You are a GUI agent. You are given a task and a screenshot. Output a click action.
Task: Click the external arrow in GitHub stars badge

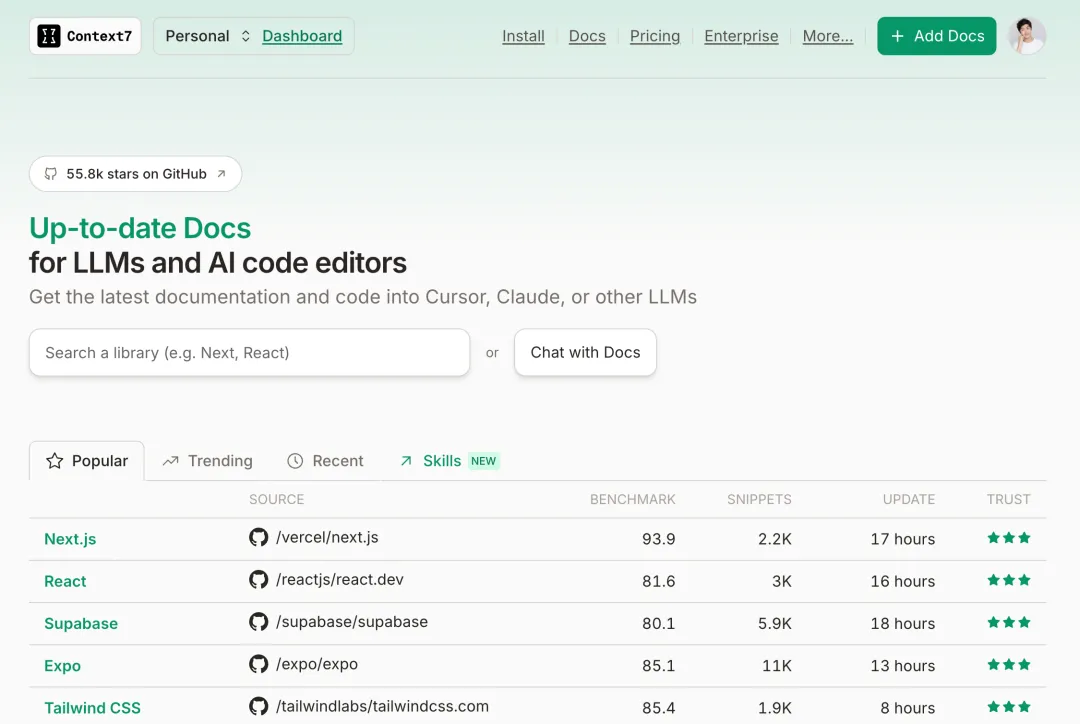click(x=221, y=174)
